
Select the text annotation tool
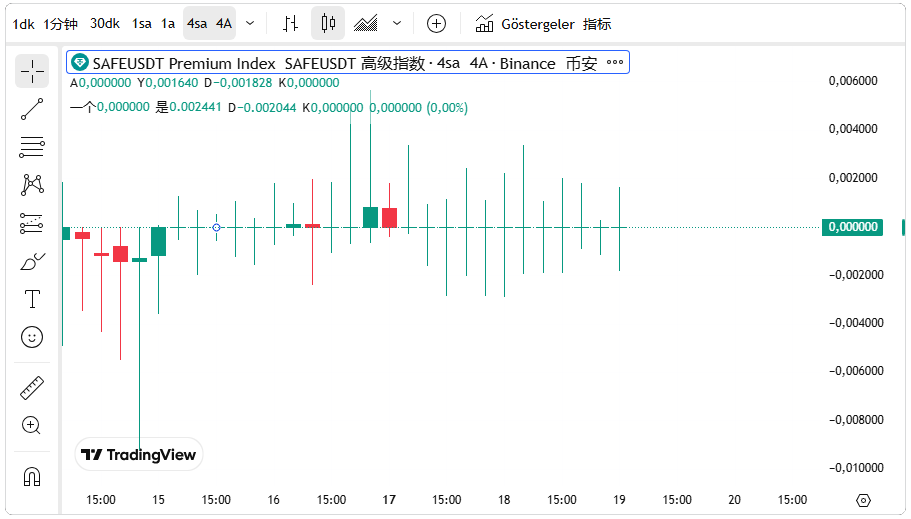pos(32,299)
